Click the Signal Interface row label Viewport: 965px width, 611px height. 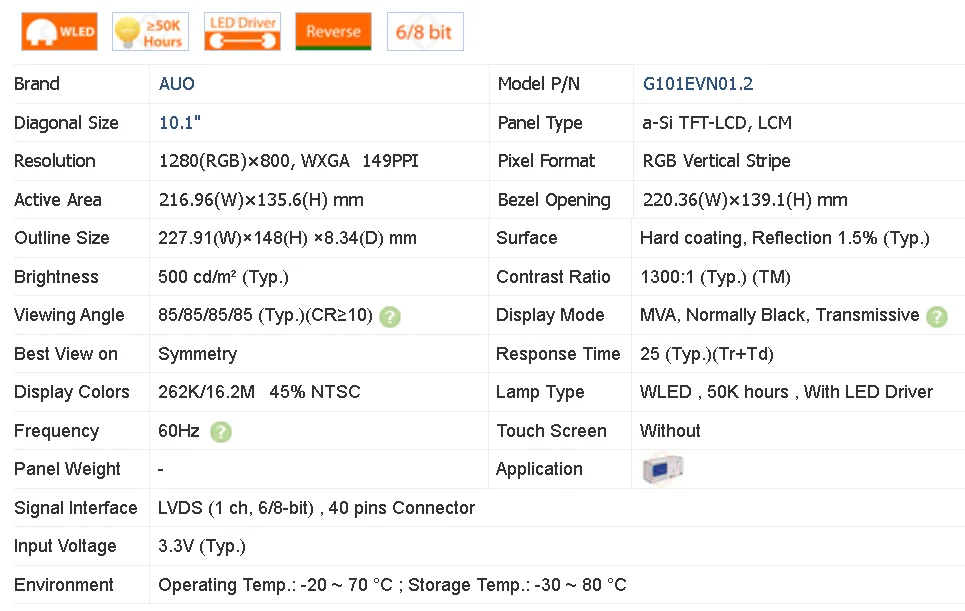point(76,508)
